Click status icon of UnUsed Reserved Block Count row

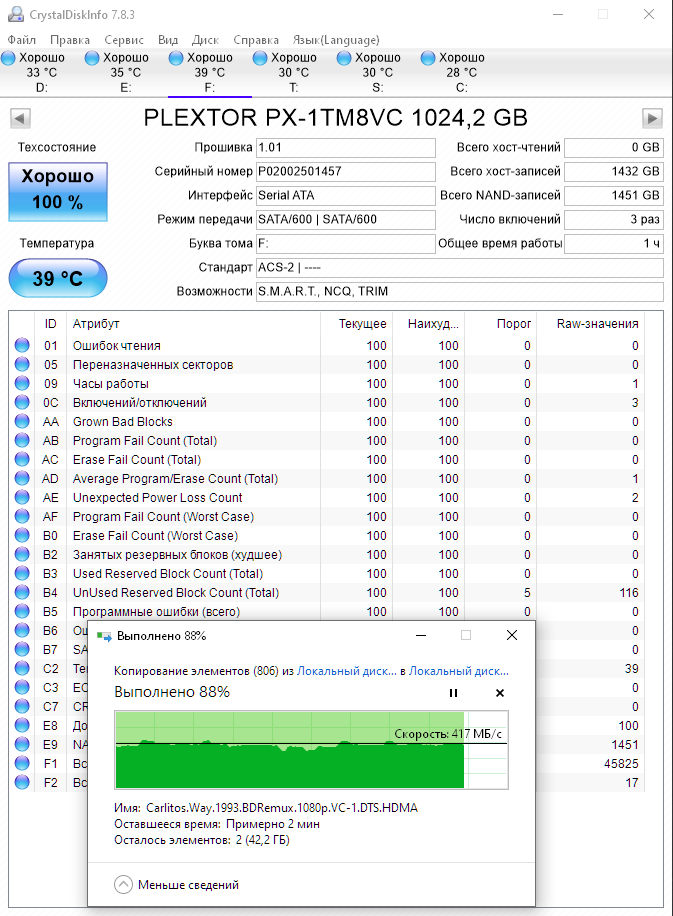click(22, 592)
